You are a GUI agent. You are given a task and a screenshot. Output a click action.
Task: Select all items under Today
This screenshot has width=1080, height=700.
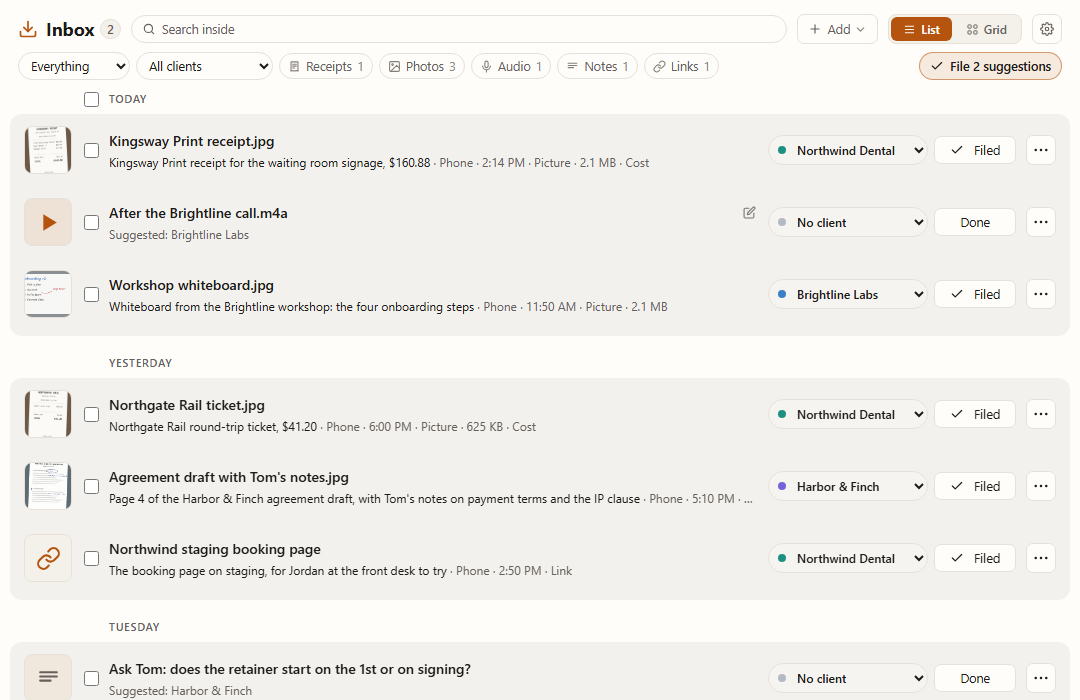coord(92,99)
